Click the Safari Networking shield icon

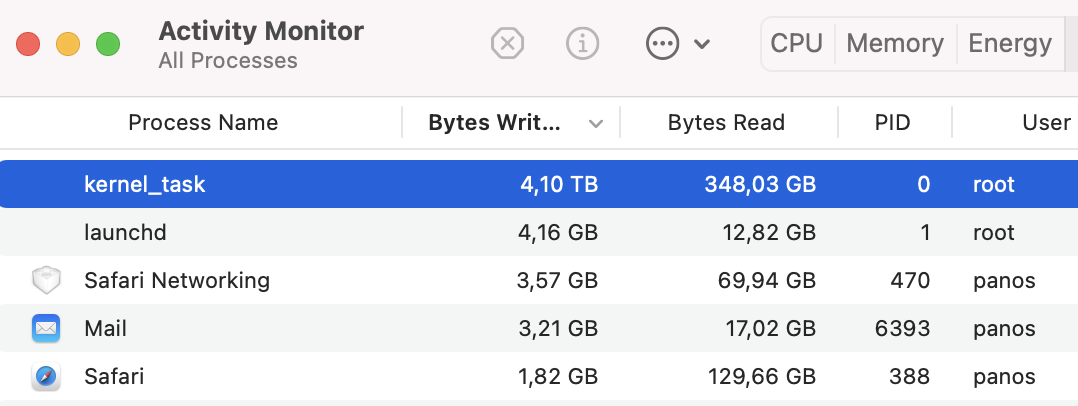pos(46,281)
